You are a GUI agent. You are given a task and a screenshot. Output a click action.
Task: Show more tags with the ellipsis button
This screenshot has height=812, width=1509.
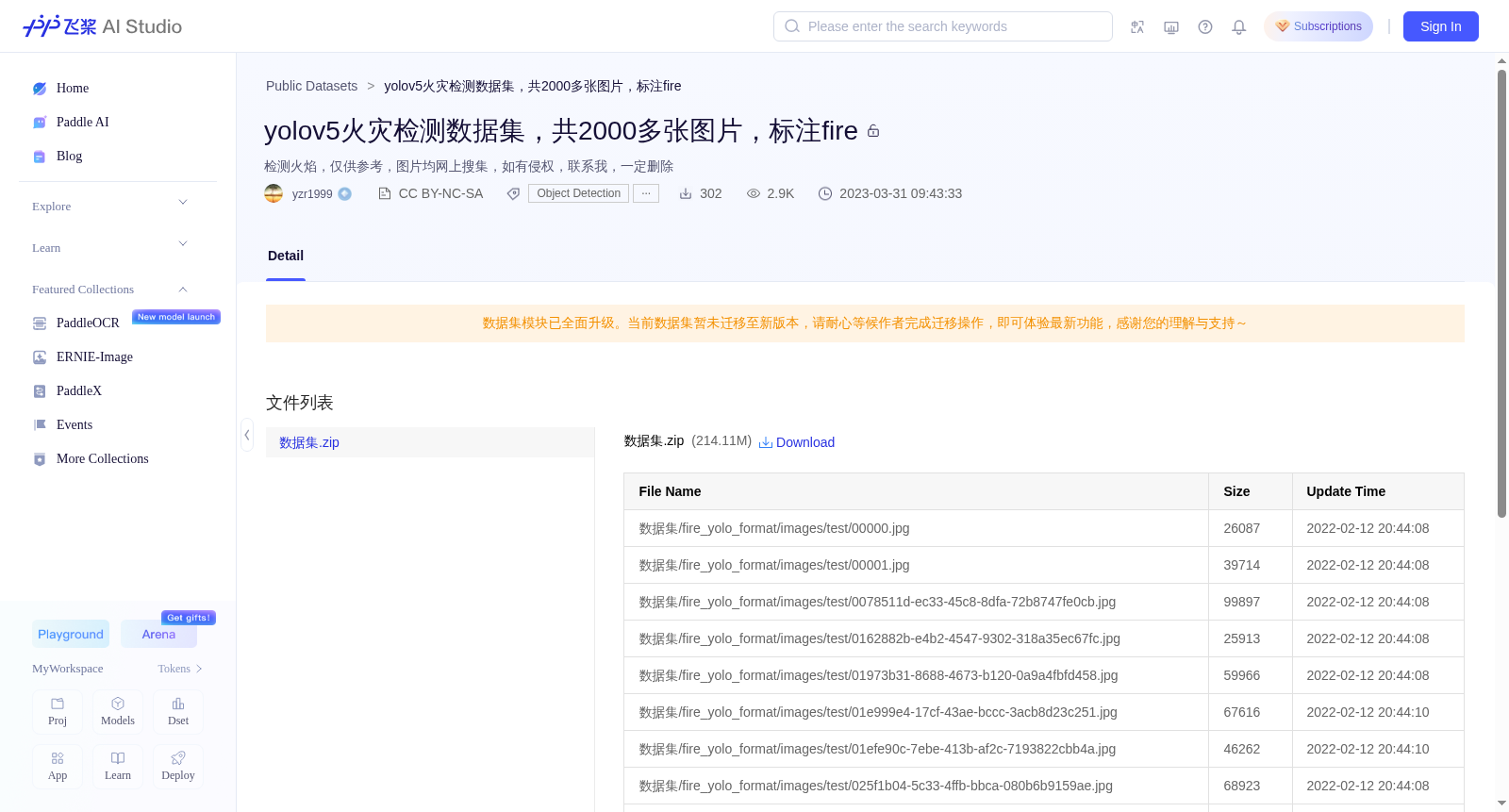click(646, 193)
